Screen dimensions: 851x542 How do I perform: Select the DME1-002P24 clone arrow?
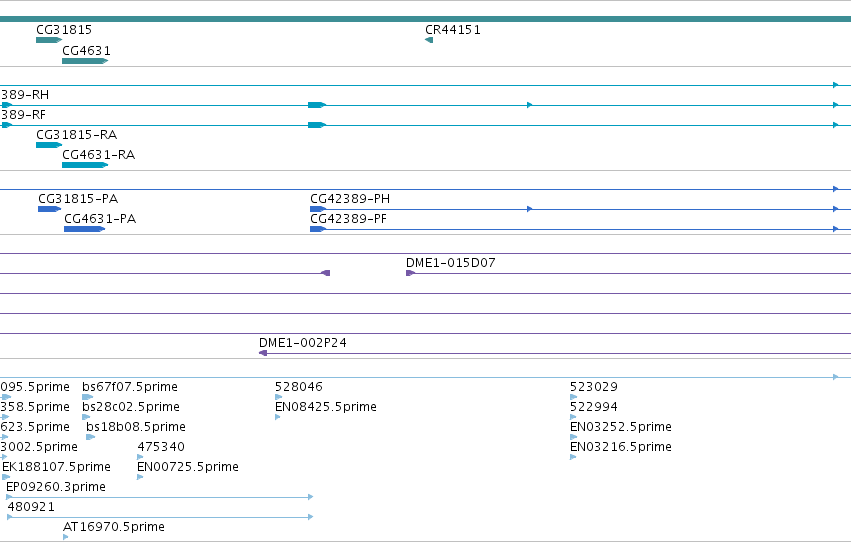[263, 353]
